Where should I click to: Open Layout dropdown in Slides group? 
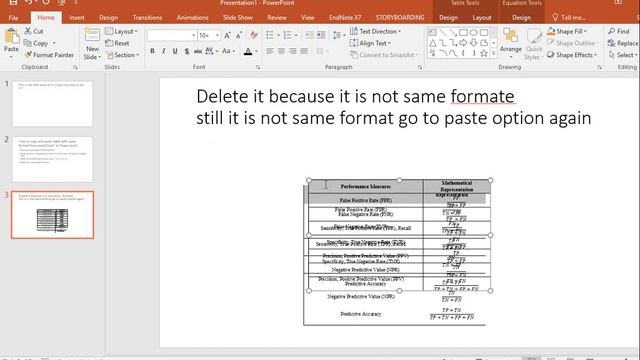coord(121,31)
